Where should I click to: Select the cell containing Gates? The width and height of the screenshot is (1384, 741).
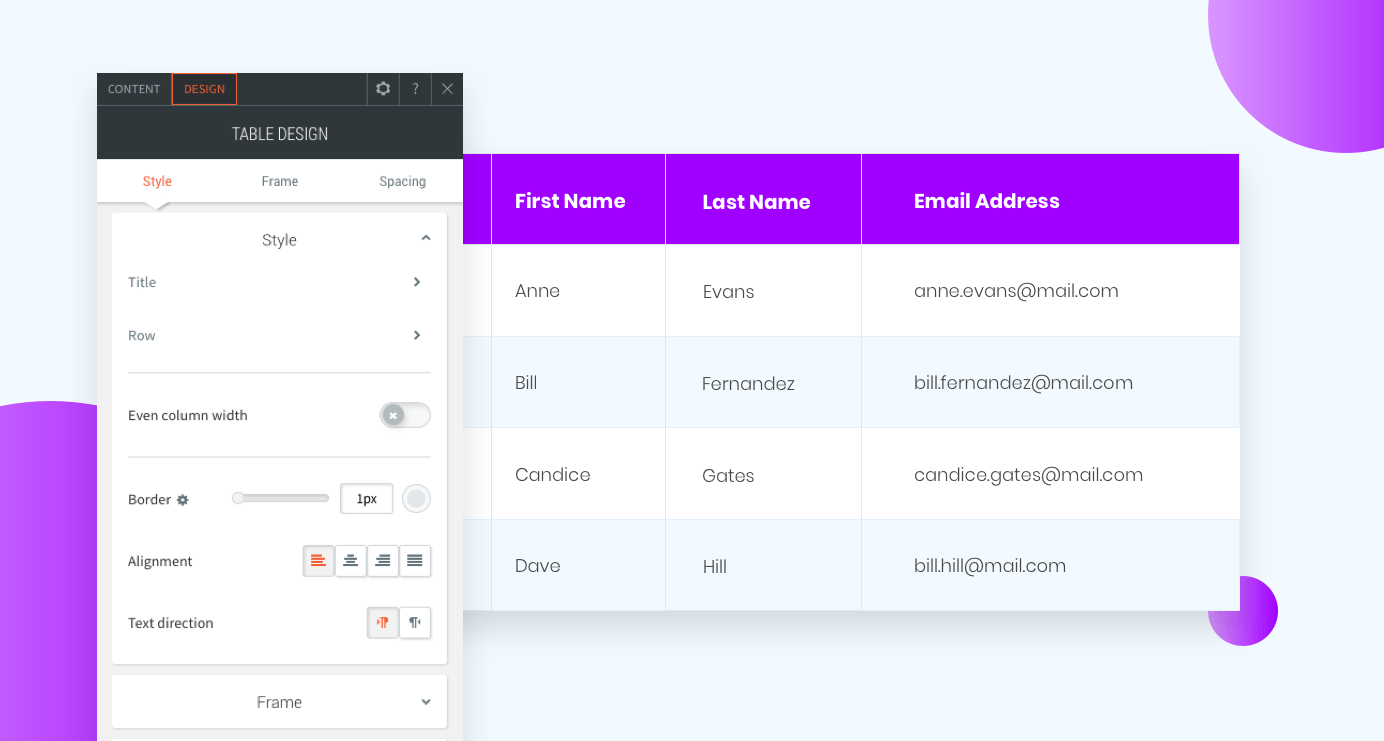click(x=763, y=474)
